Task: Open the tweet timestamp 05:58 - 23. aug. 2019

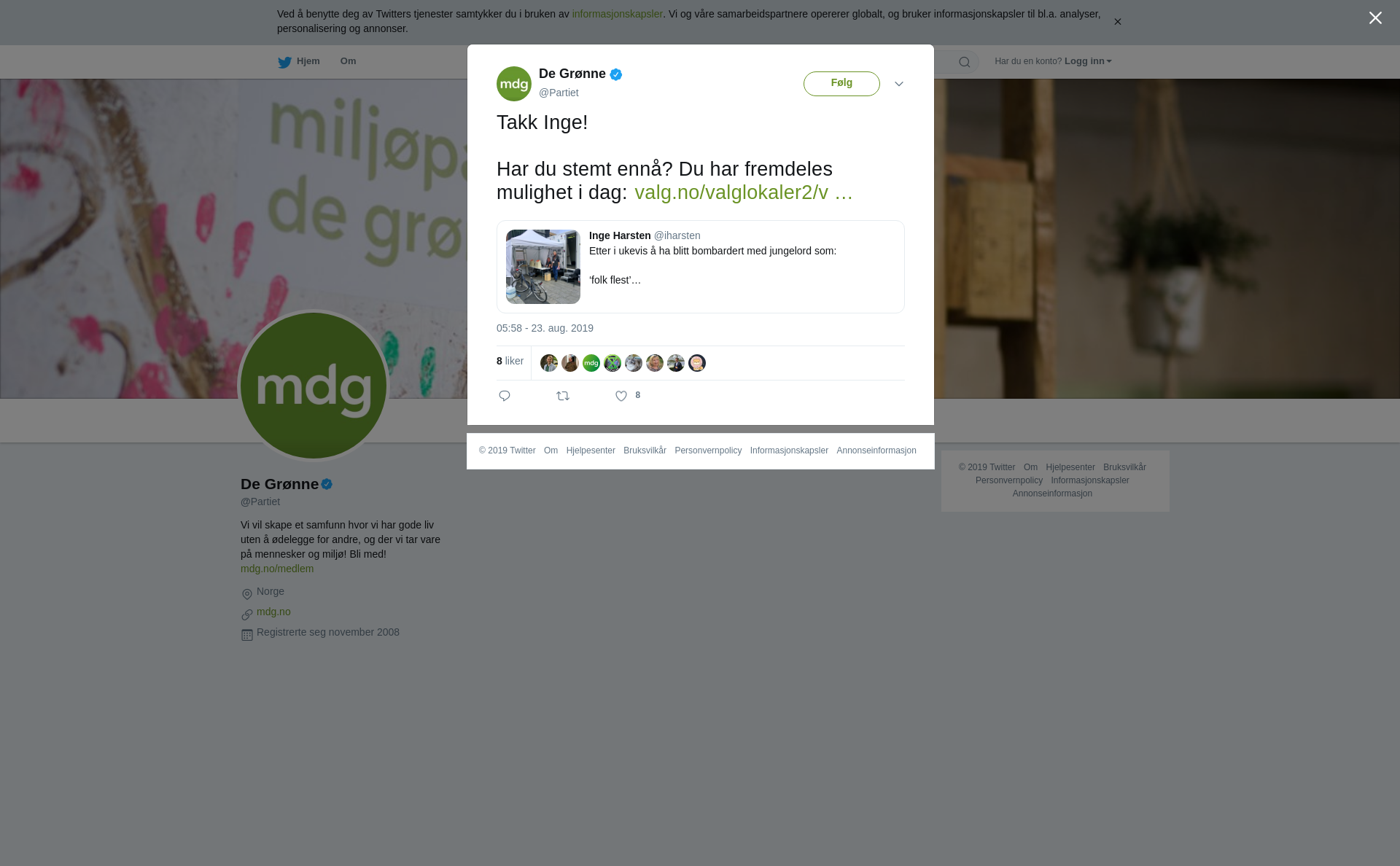Action: [545, 328]
